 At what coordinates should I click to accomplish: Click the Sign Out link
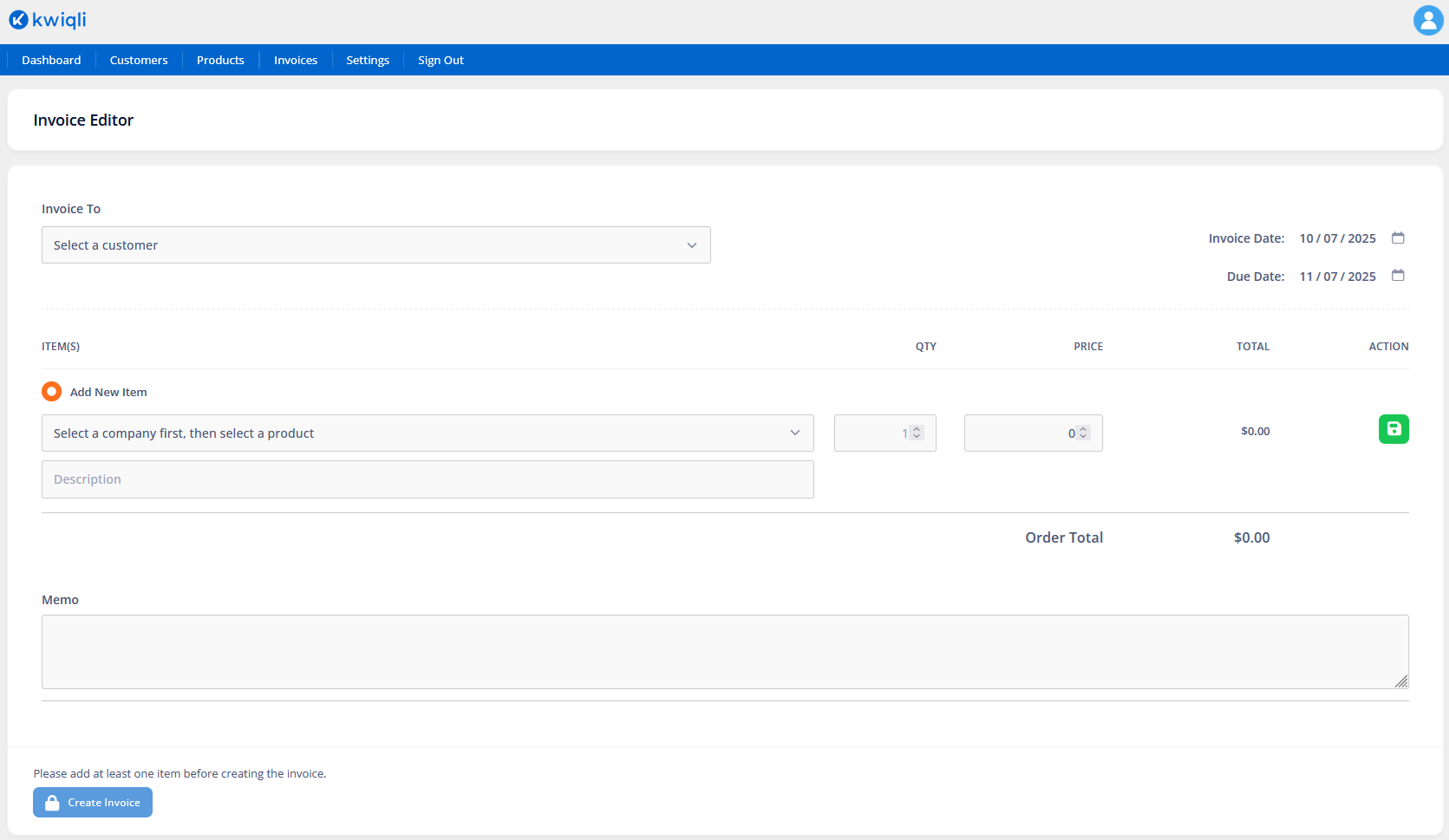pyautogui.click(x=441, y=60)
